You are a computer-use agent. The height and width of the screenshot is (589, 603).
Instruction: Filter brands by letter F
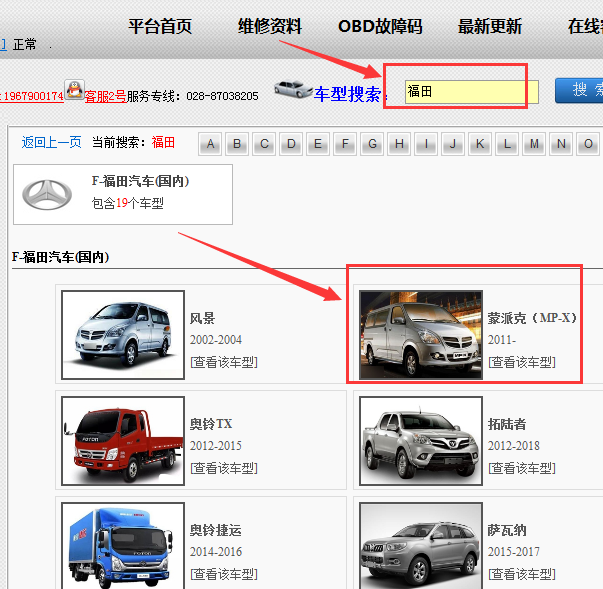point(345,144)
